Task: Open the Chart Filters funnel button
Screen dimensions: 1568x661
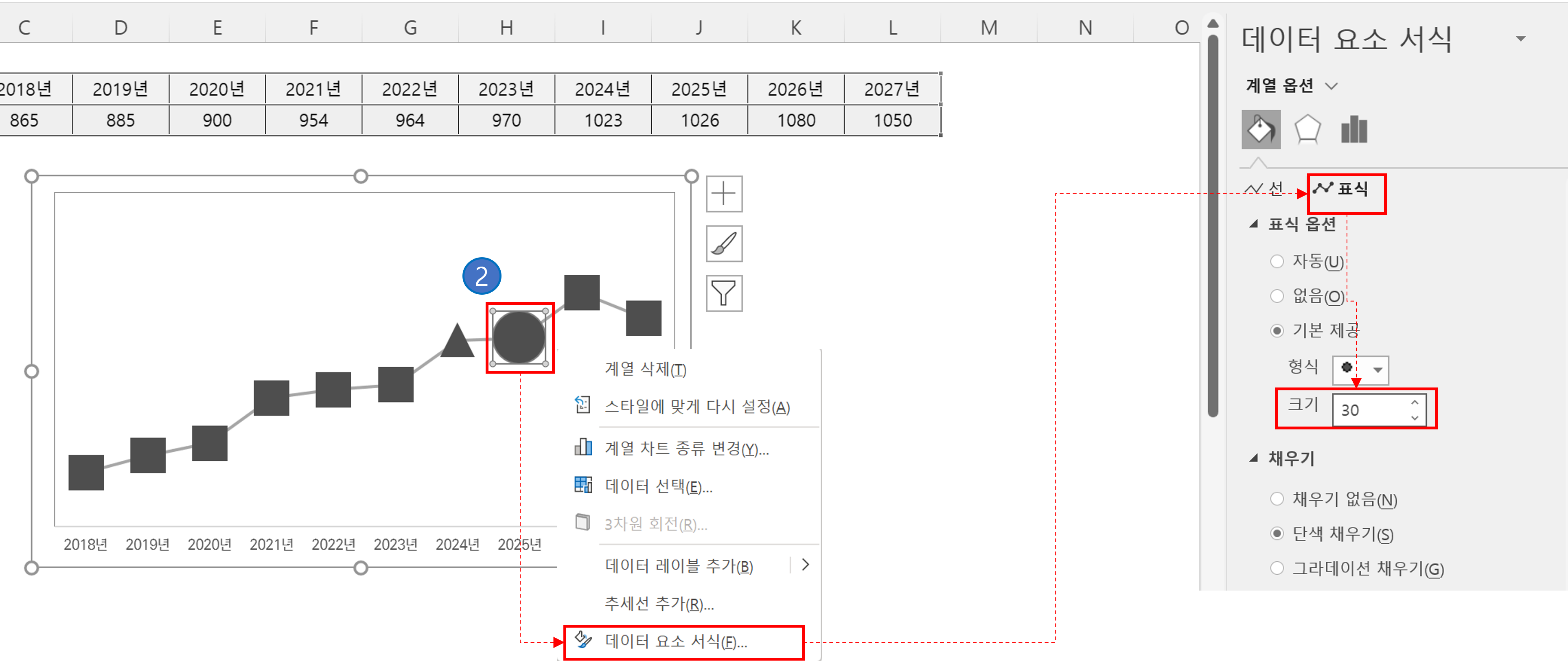Action: pyautogui.click(x=724, y=293)
